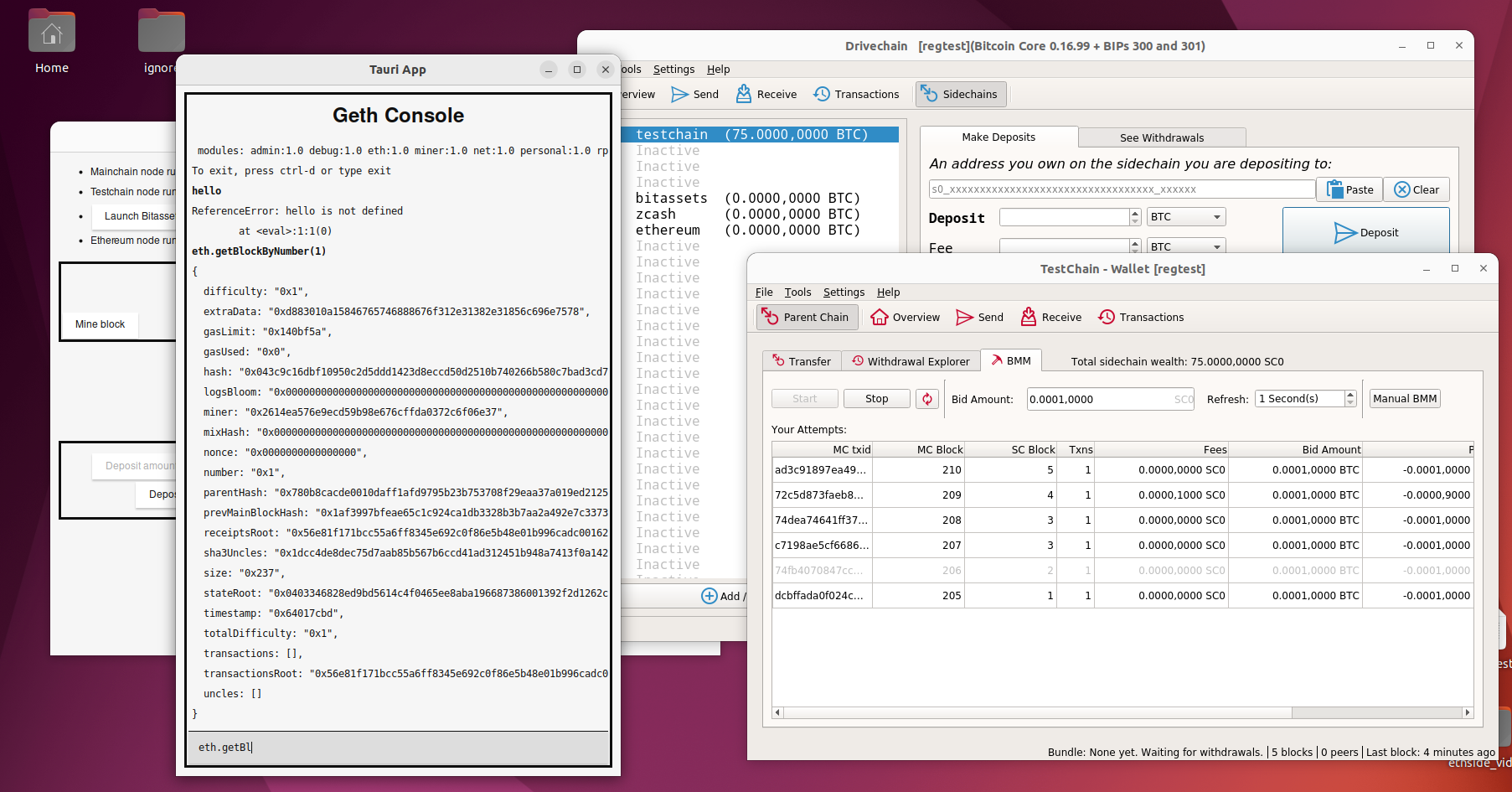This screenshot has width=1512, height=792.
Task: Select attempt row c7198ae5cf6686
Action: pyautogui.click(x=1122, y=546)
